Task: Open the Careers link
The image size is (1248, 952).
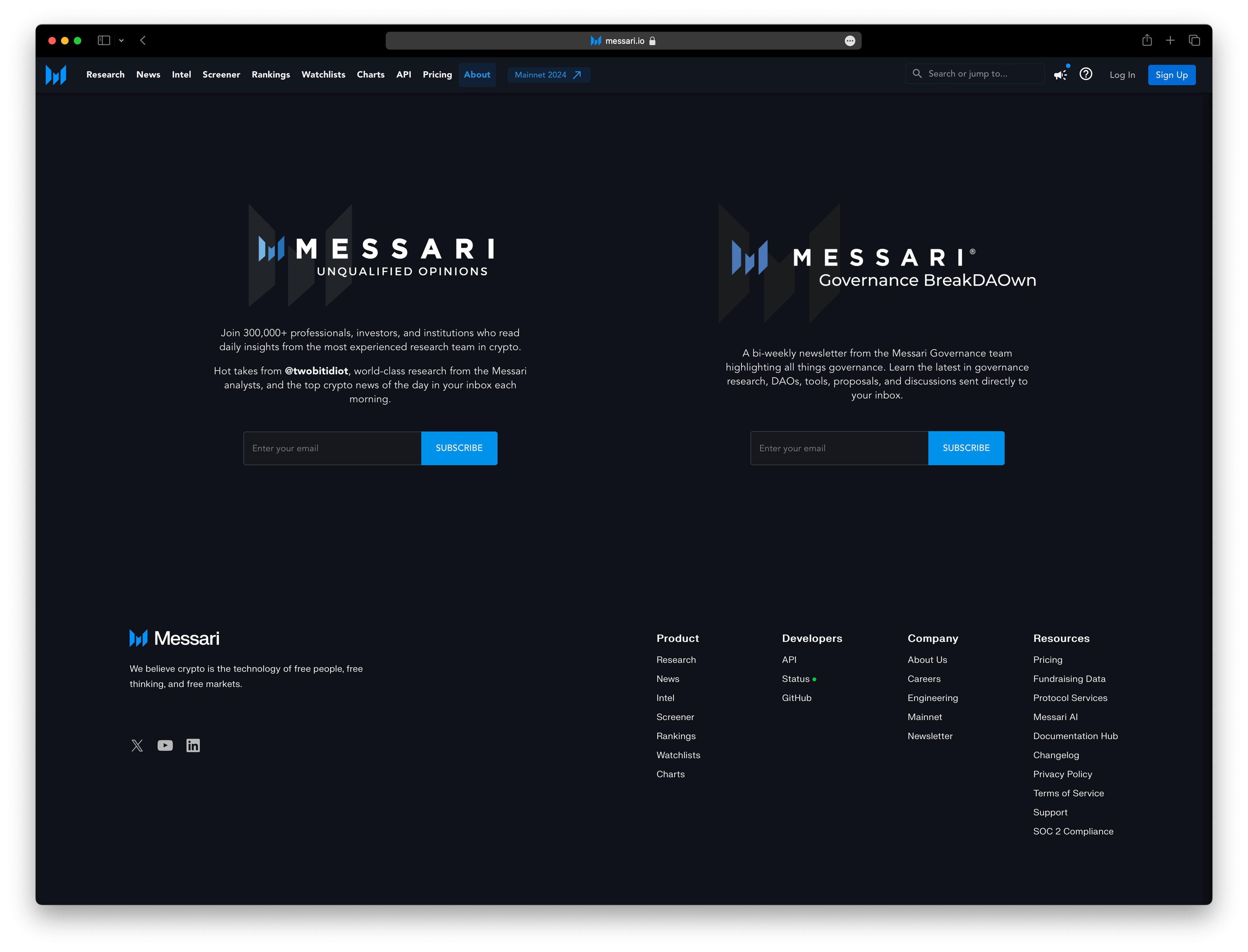Action: pos(924,679)
